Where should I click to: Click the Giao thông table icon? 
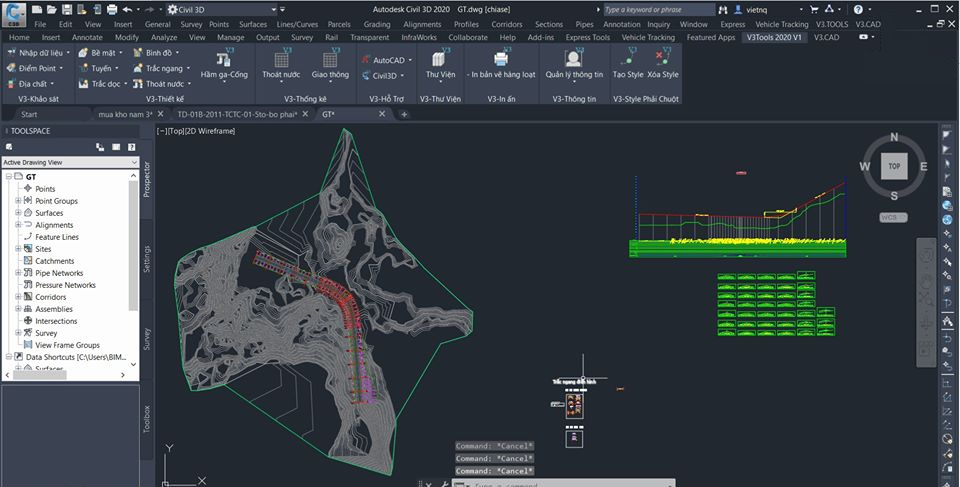(x=329, y=58)
